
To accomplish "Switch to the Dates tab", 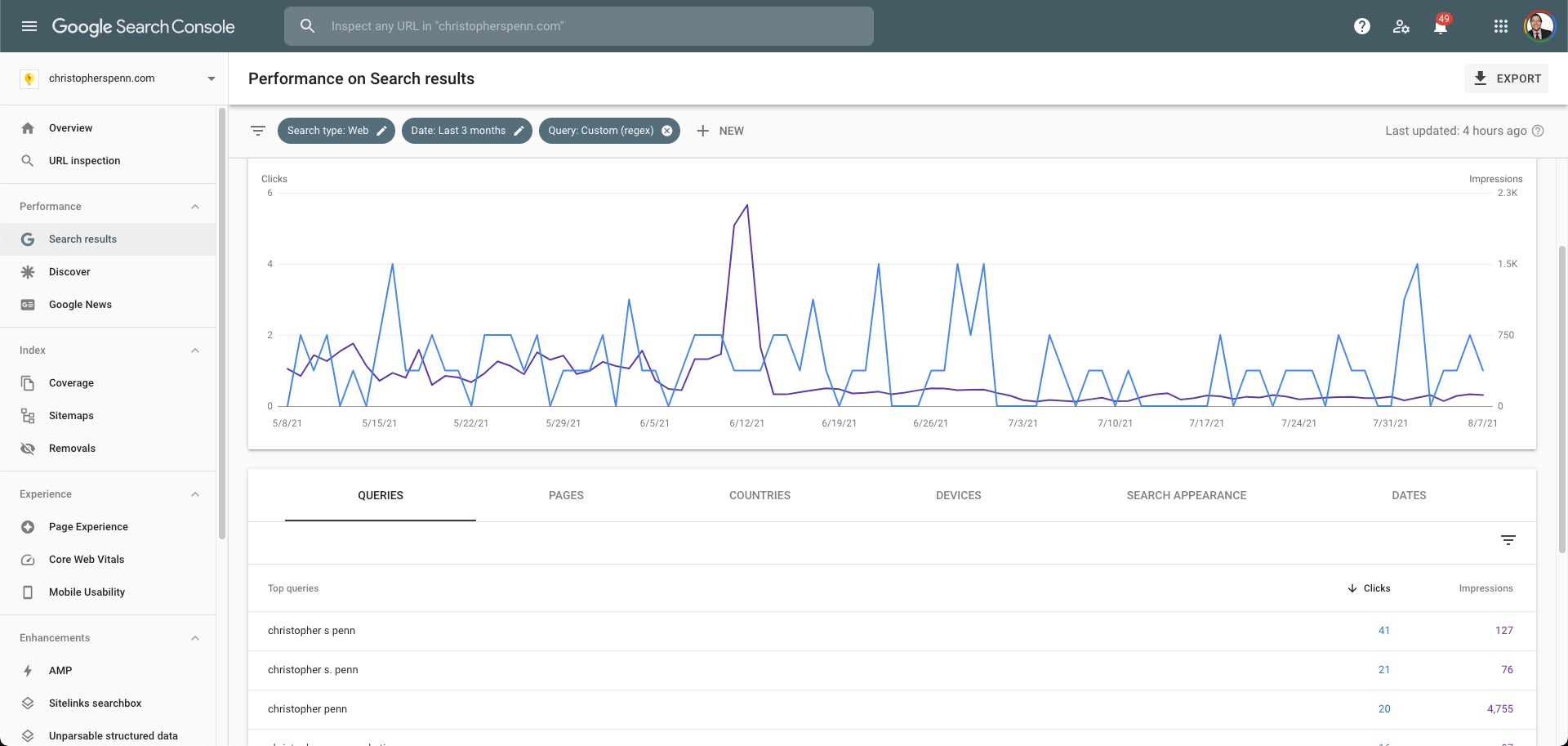I will click(1409, 495).
